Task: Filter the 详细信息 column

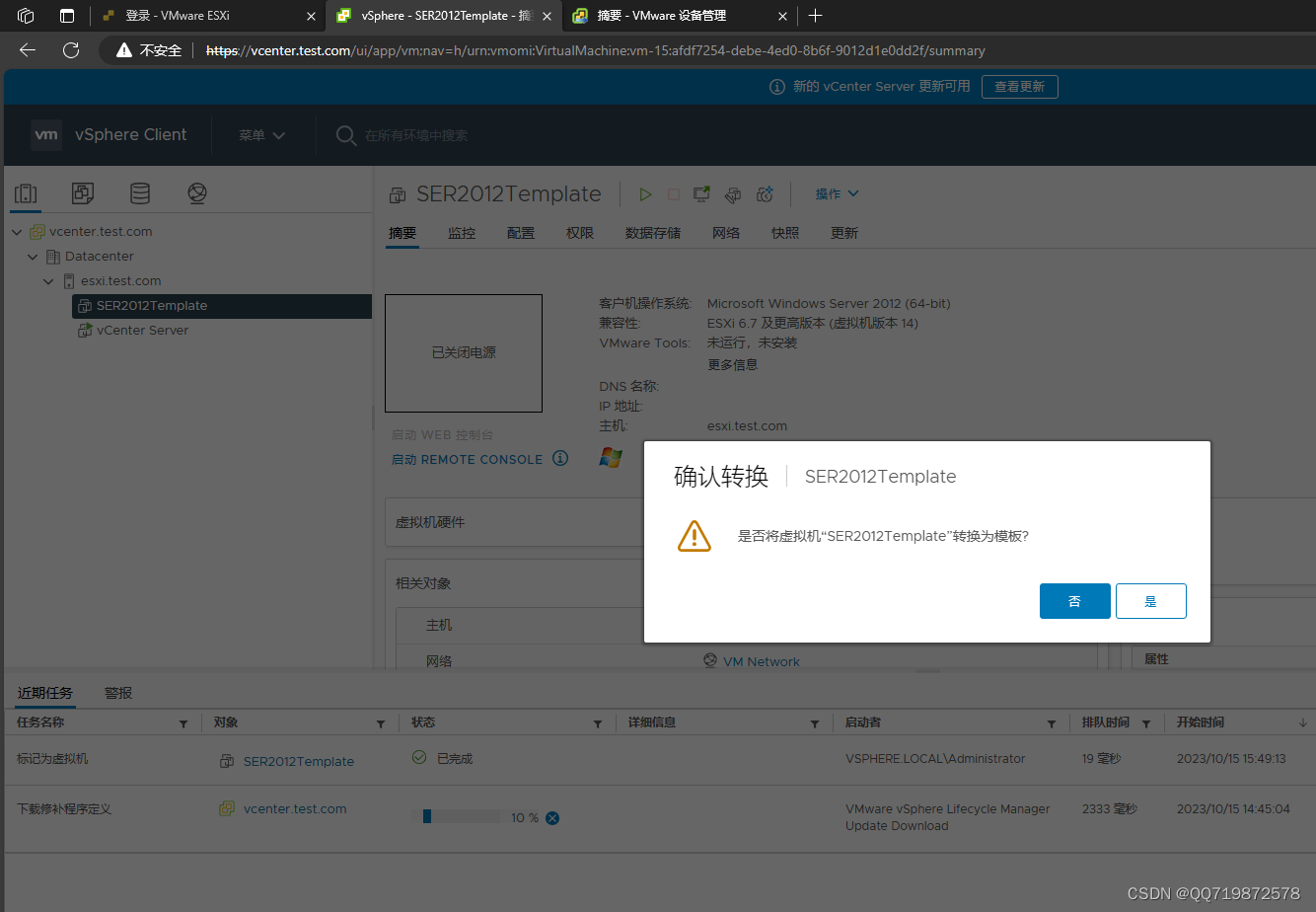Action: [815, 723]
